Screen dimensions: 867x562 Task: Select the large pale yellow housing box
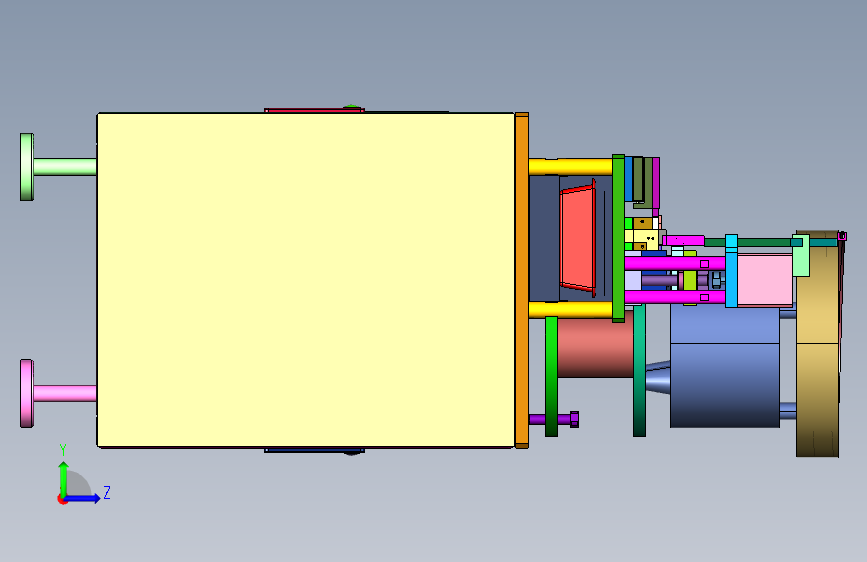point(306,280)
